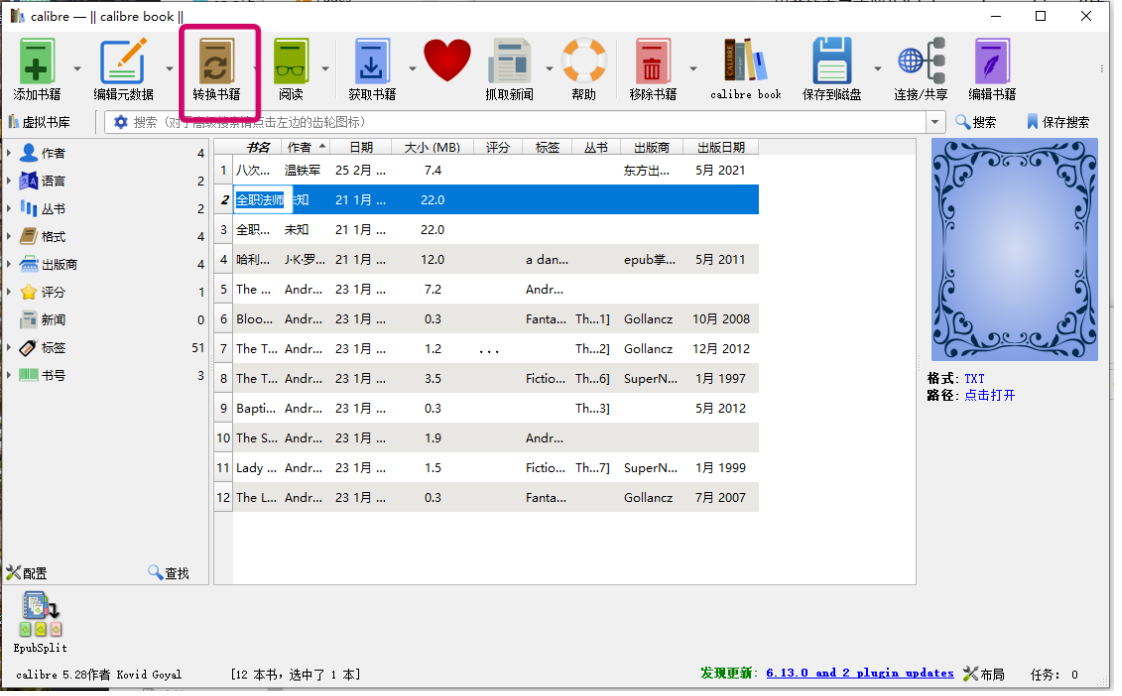Open the calibre book library icon
Screen dimensions: 1122x696
pos(746,69)
